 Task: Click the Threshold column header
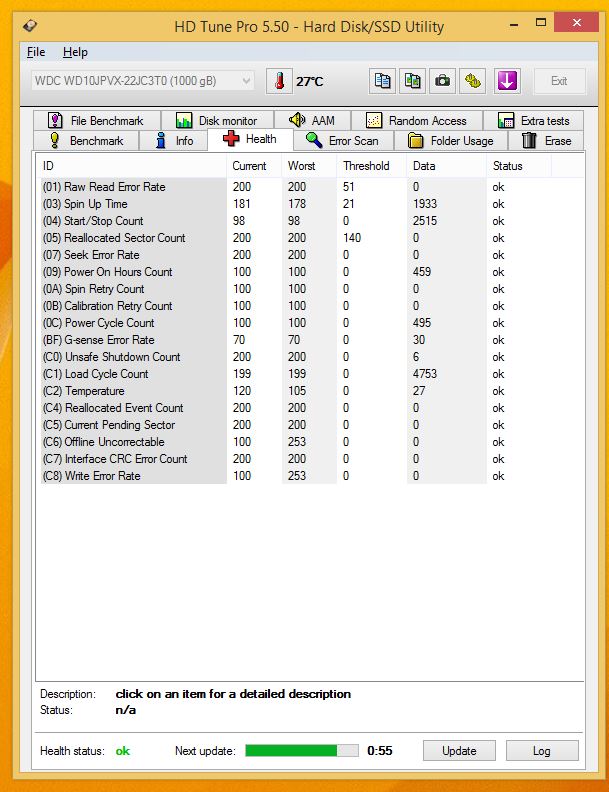[x=372, y=166]
